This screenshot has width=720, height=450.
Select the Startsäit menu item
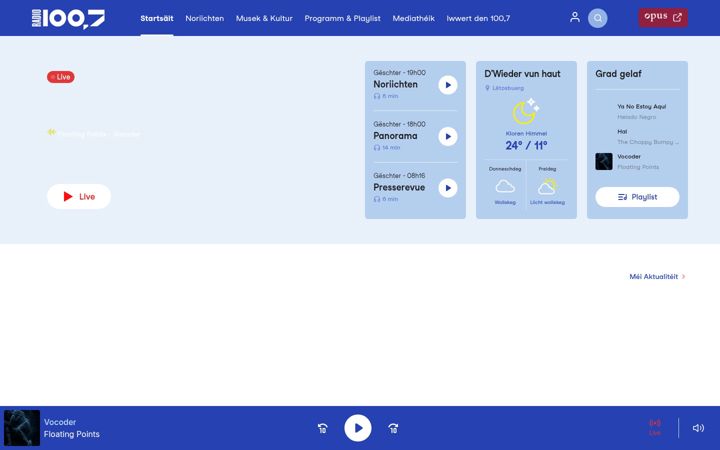pyautogui.click(x=157, y=18)
